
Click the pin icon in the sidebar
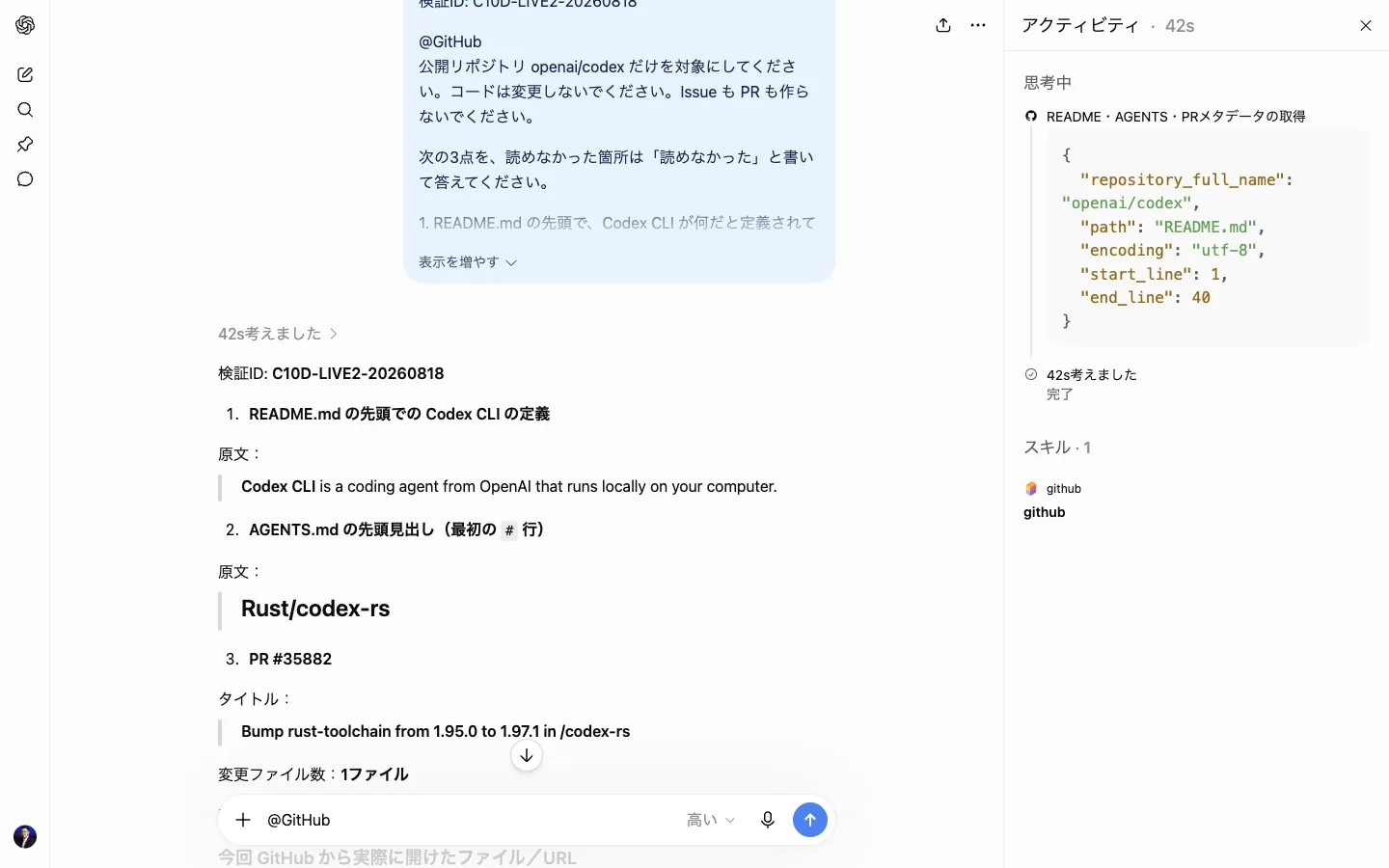click(x=25, y=144)
